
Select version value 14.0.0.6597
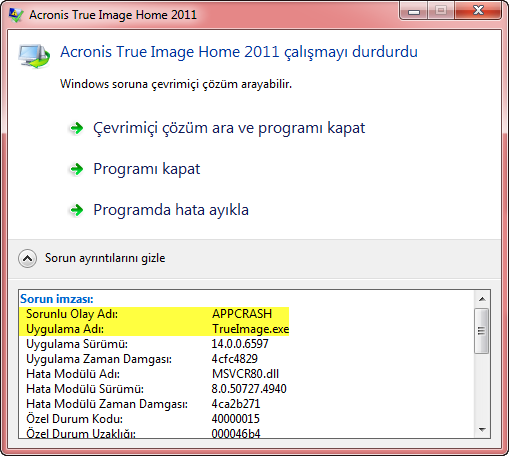pos(240,344)
